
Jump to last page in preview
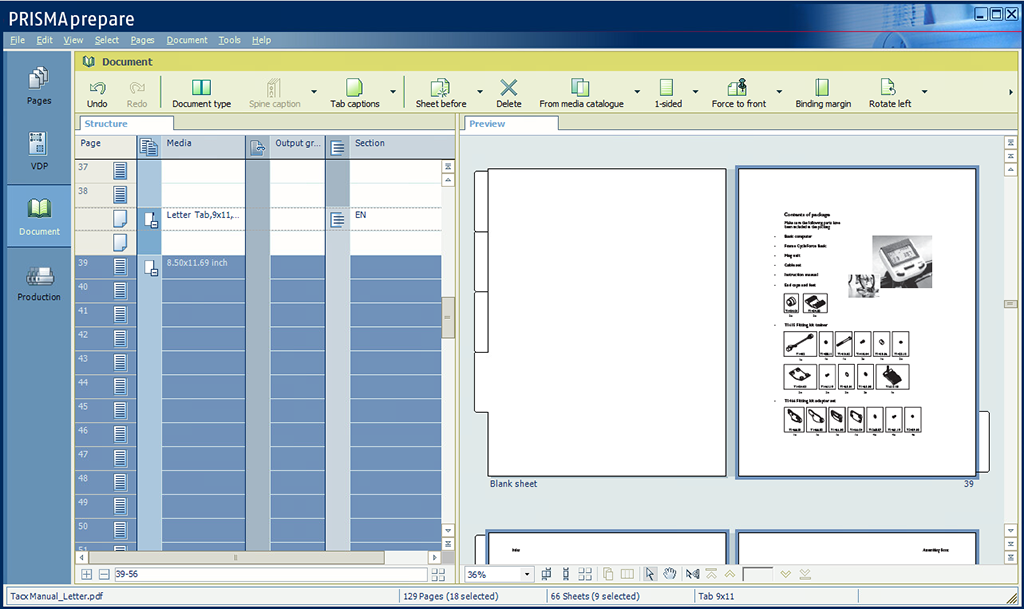(805, 574)
